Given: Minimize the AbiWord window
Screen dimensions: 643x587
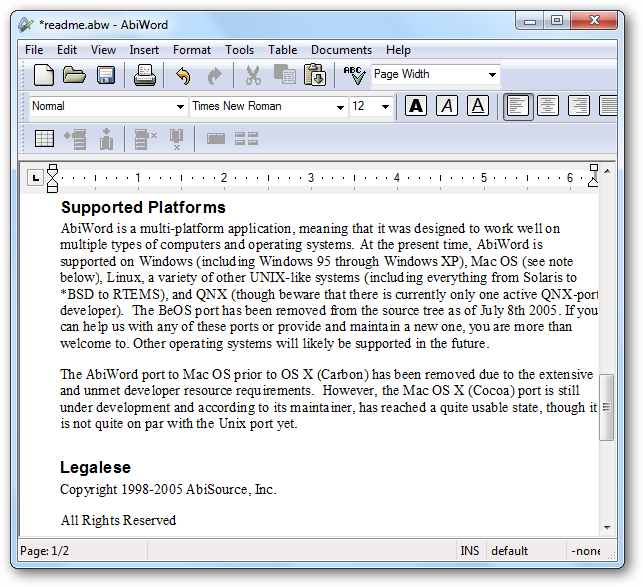Looking at the screenshot, I should [x=530, y=21].
